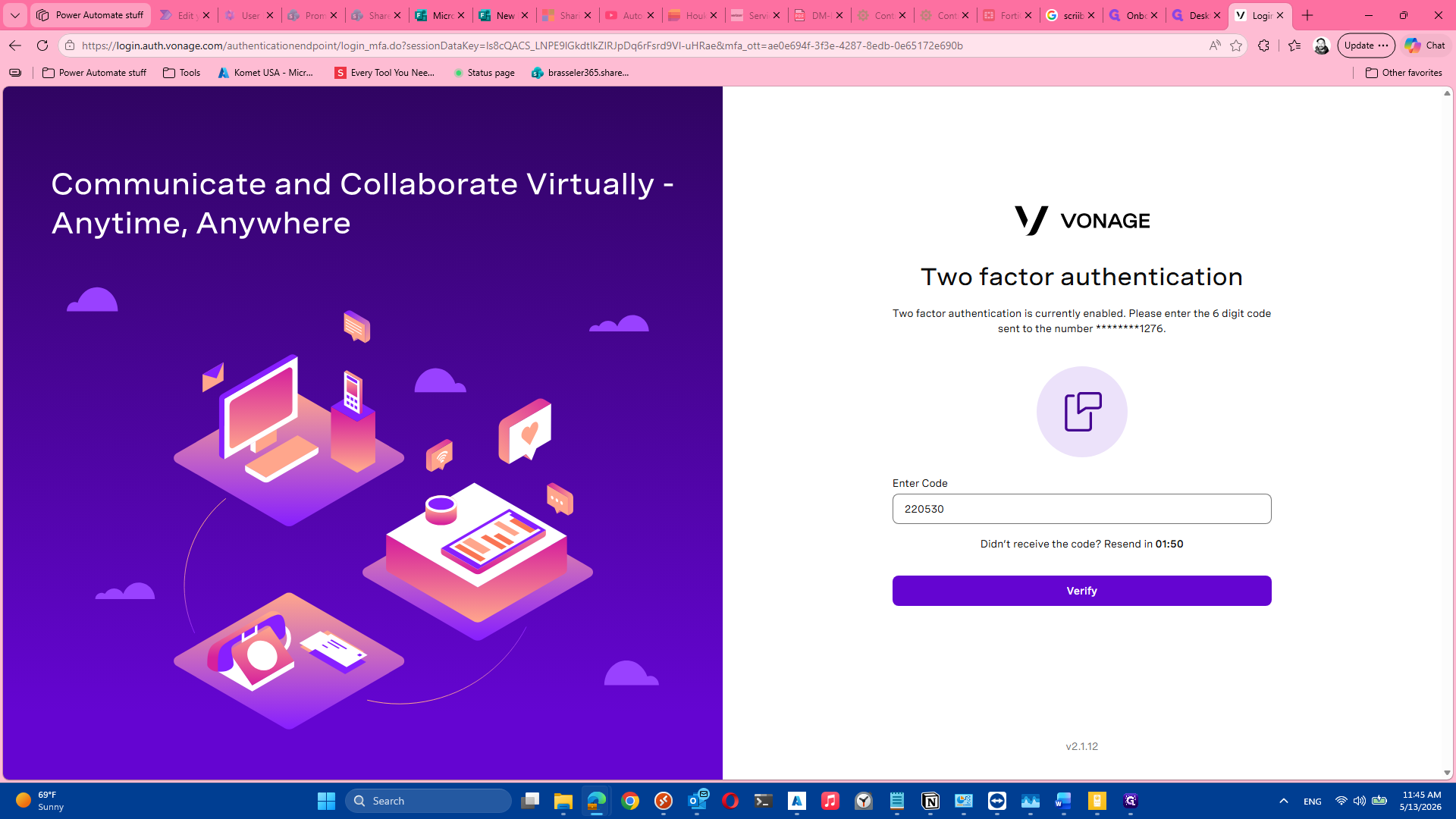Screen dimensions: 1456x819
Task: Click the v2.1.12 version text
Action: pos(1082,746)
